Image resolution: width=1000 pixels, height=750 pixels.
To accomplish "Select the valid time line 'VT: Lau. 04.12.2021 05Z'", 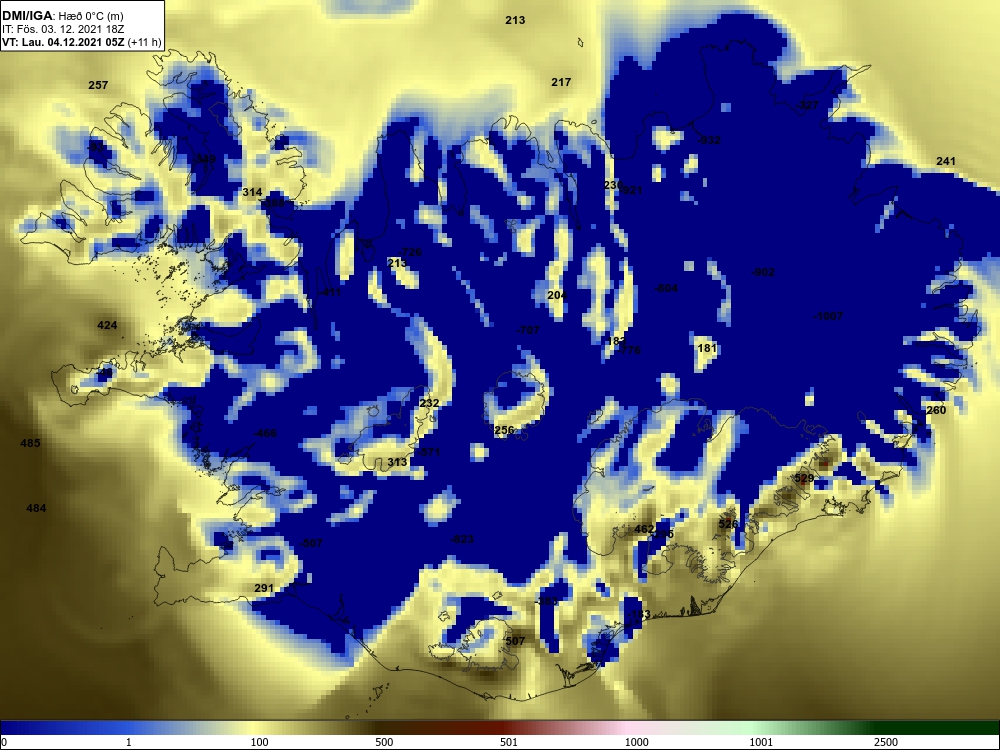I will [x=64, y=42].
